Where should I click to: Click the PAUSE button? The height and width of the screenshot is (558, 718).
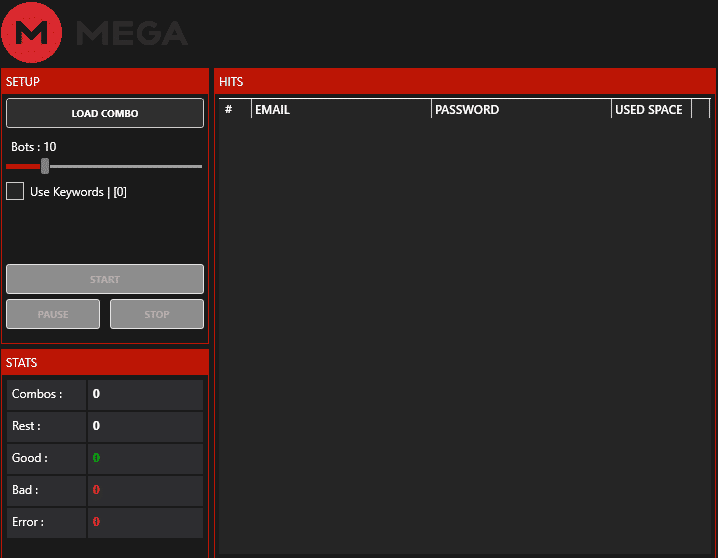53,314
